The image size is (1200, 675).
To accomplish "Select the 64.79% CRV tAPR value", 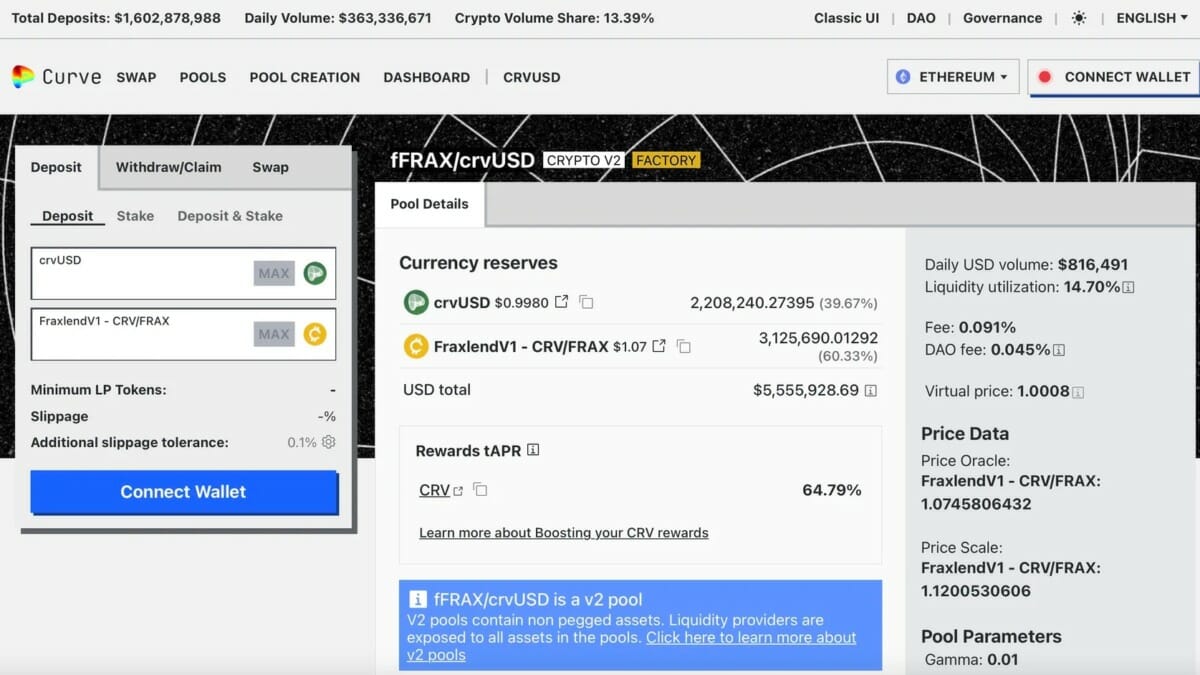I will coord(832,490).
